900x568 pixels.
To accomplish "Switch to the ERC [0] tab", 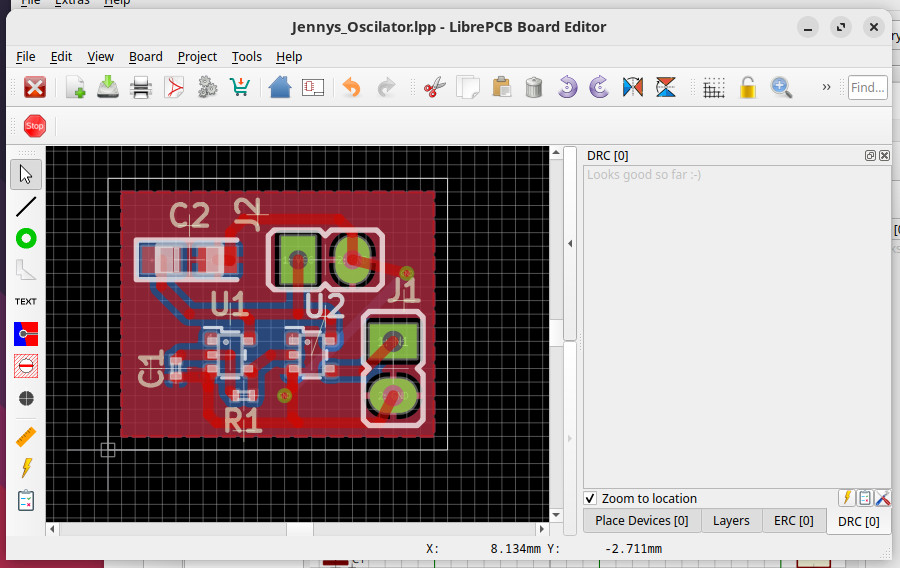I will pos(794,520).
